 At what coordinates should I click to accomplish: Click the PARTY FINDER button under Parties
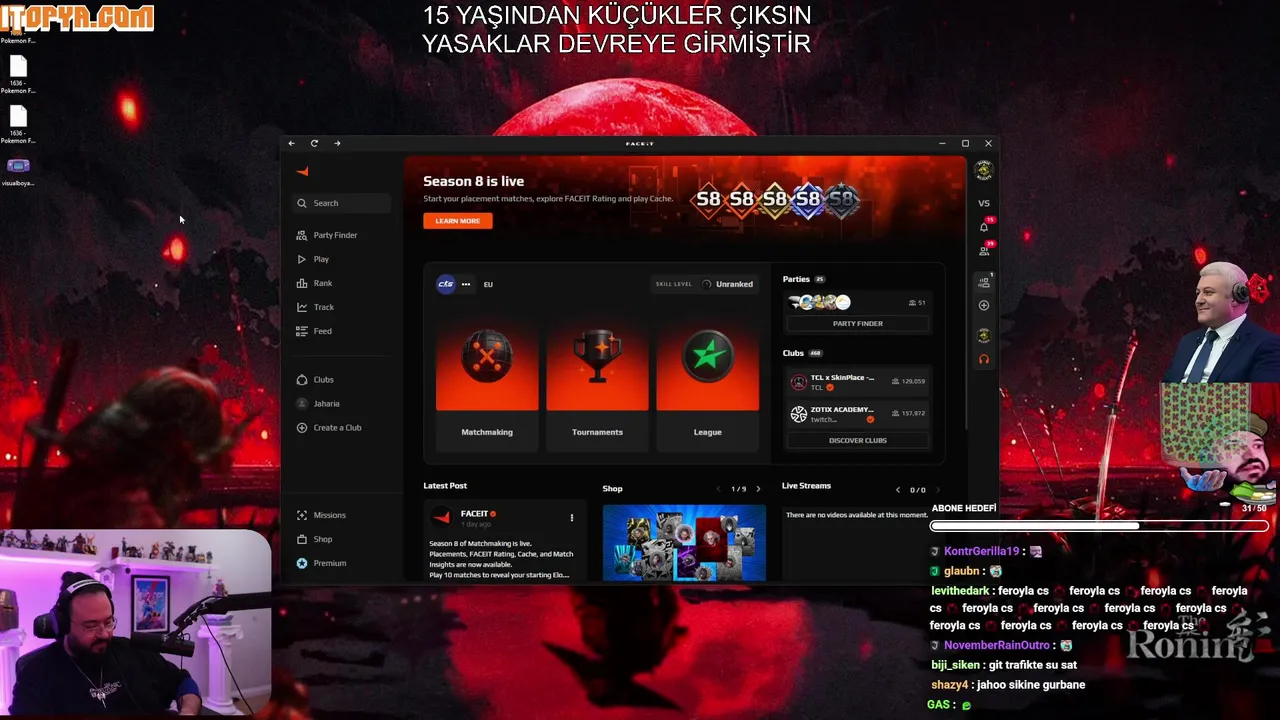coord(858,324)
